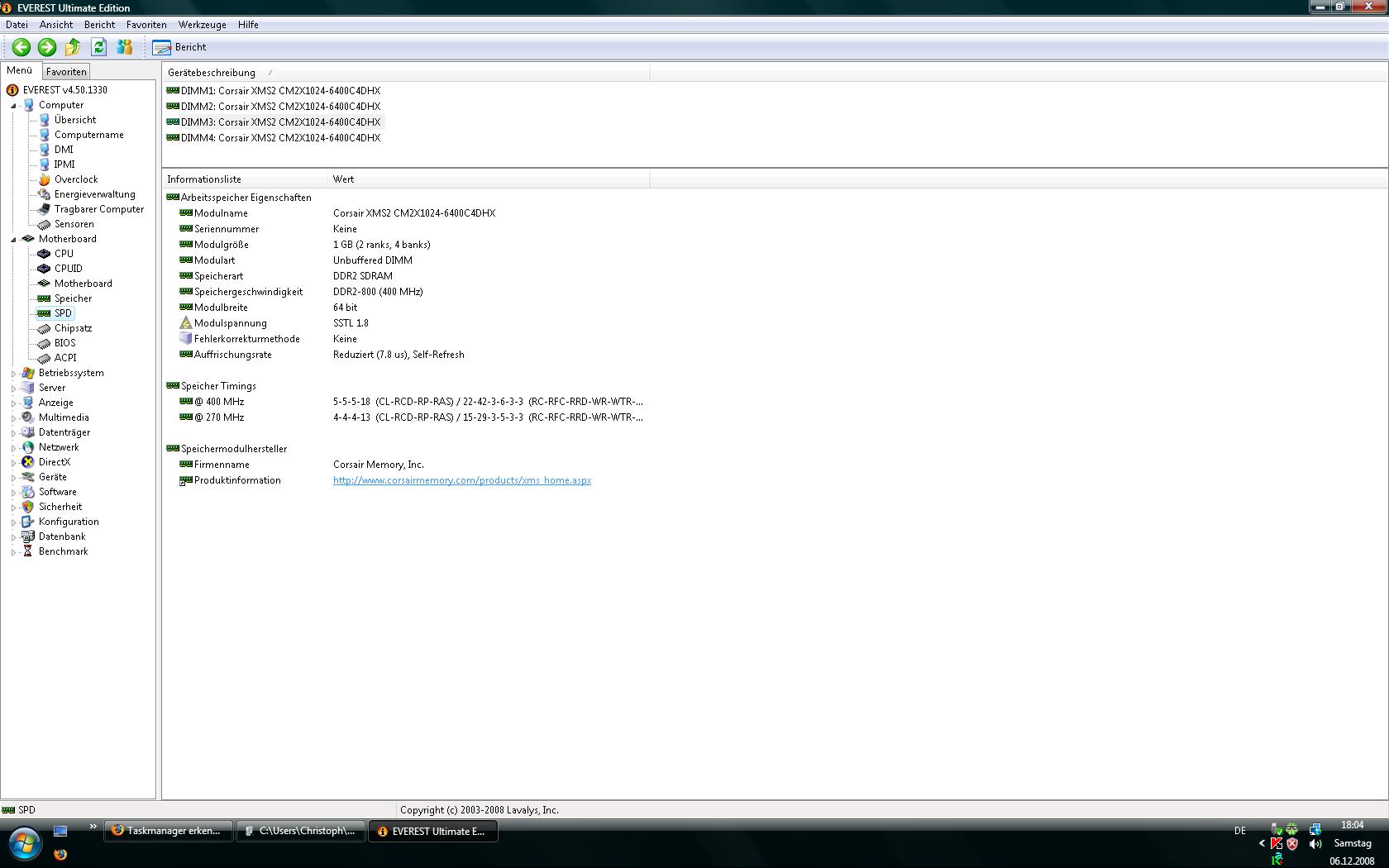Select the BIOS chip icon
The height and width of the screenshot is (868, 1389).
click(x=44, y=343)
